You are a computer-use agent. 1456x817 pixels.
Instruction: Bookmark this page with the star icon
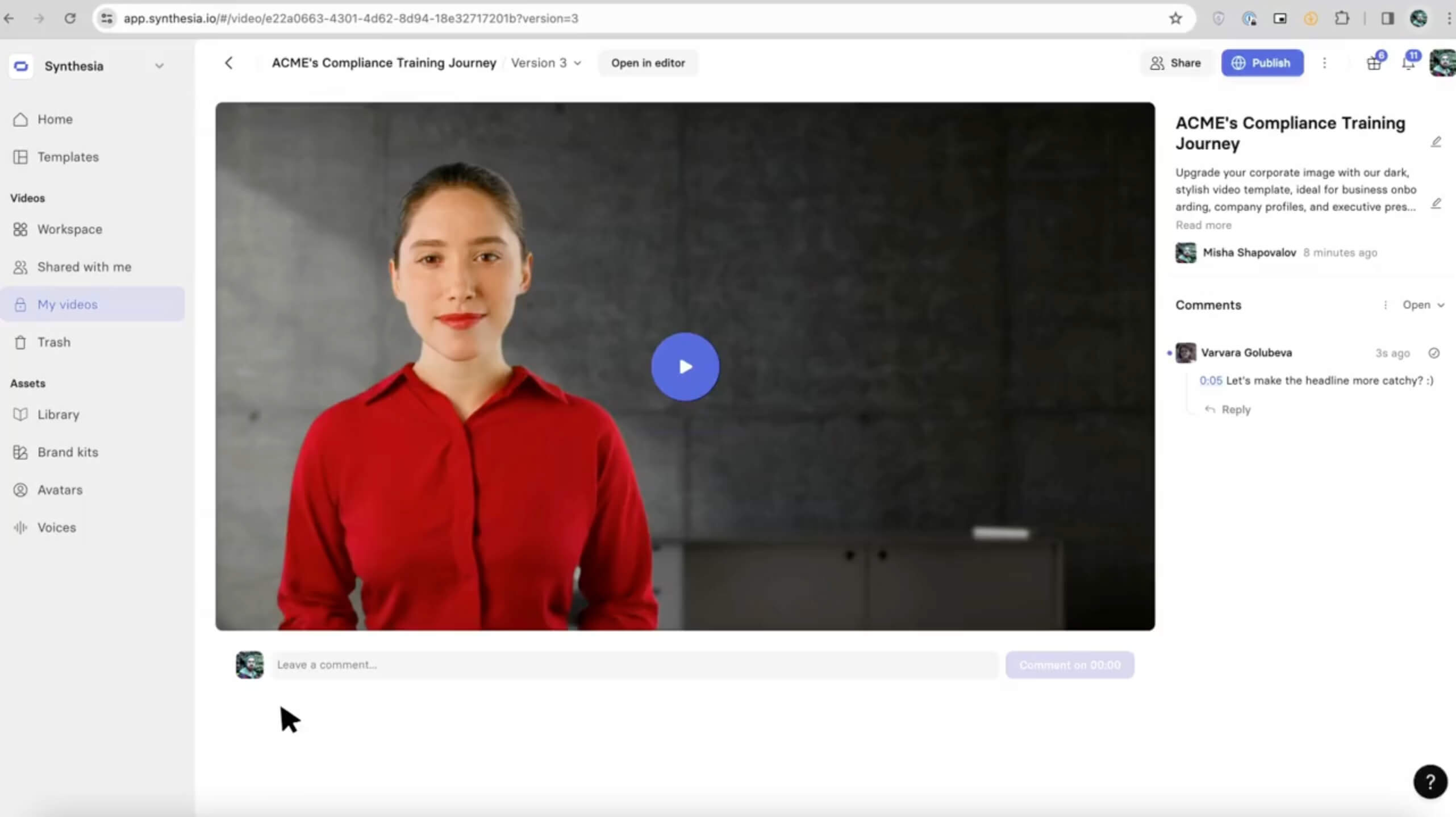pyautogui.click(x=1175, y=19)
